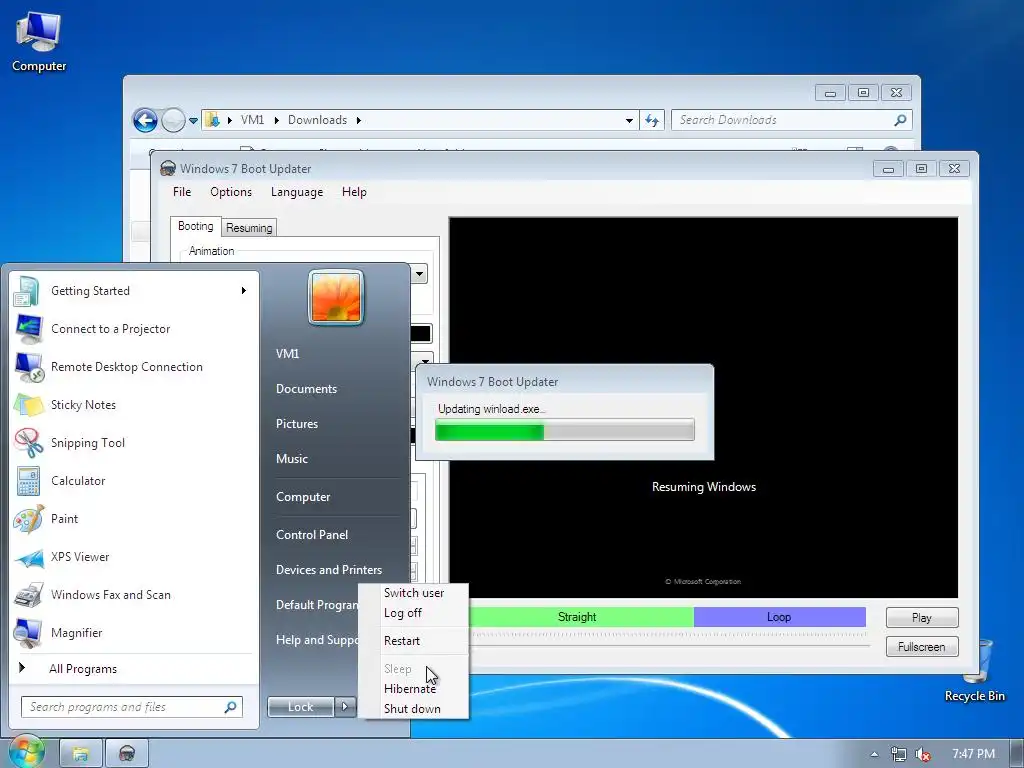Open the recent pages dropdown arrow
This screenshot has height=768, width=1024.
(x=193, y=121)
